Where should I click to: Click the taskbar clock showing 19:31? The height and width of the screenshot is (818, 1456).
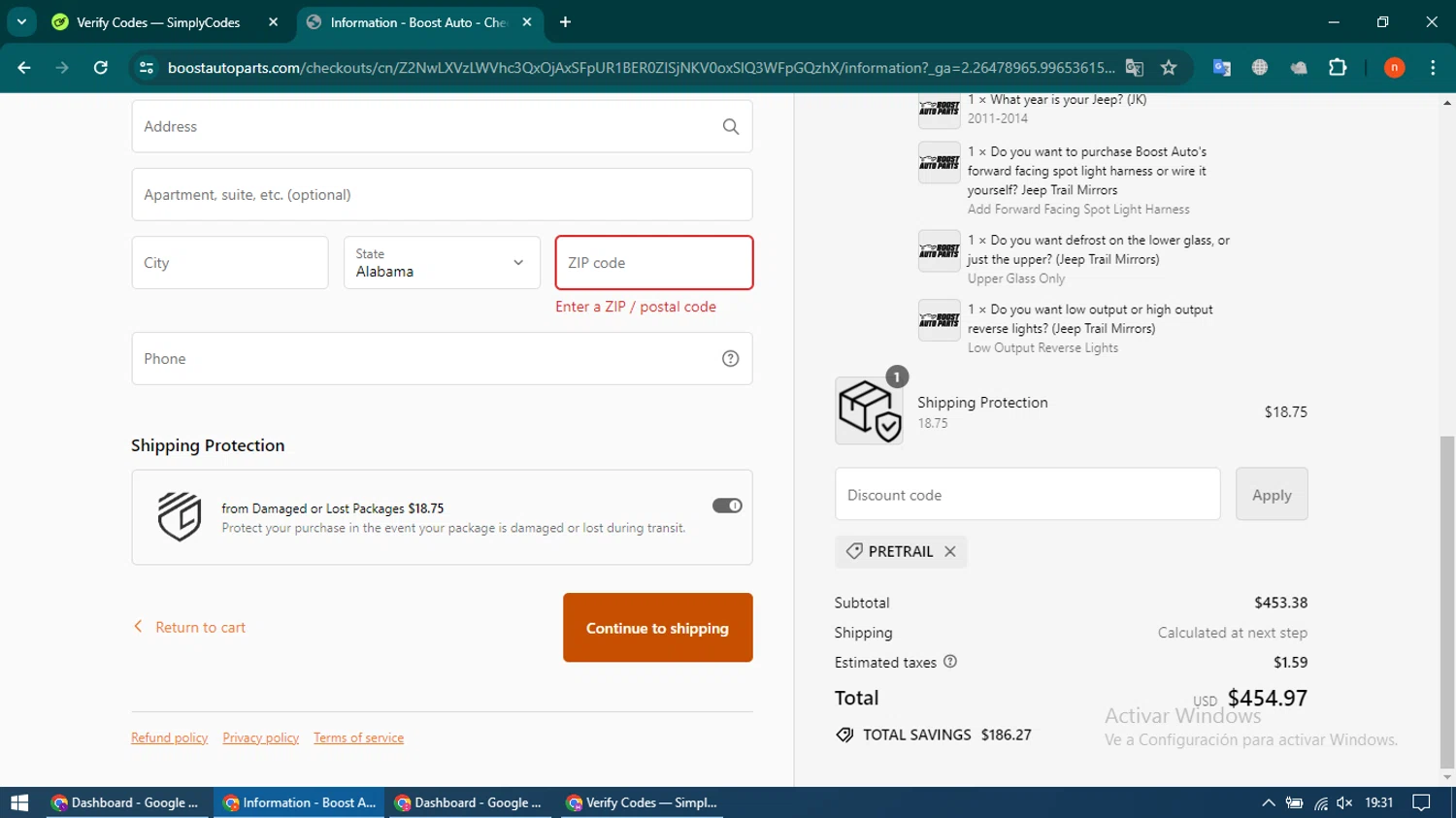(x=1378, y=802)
